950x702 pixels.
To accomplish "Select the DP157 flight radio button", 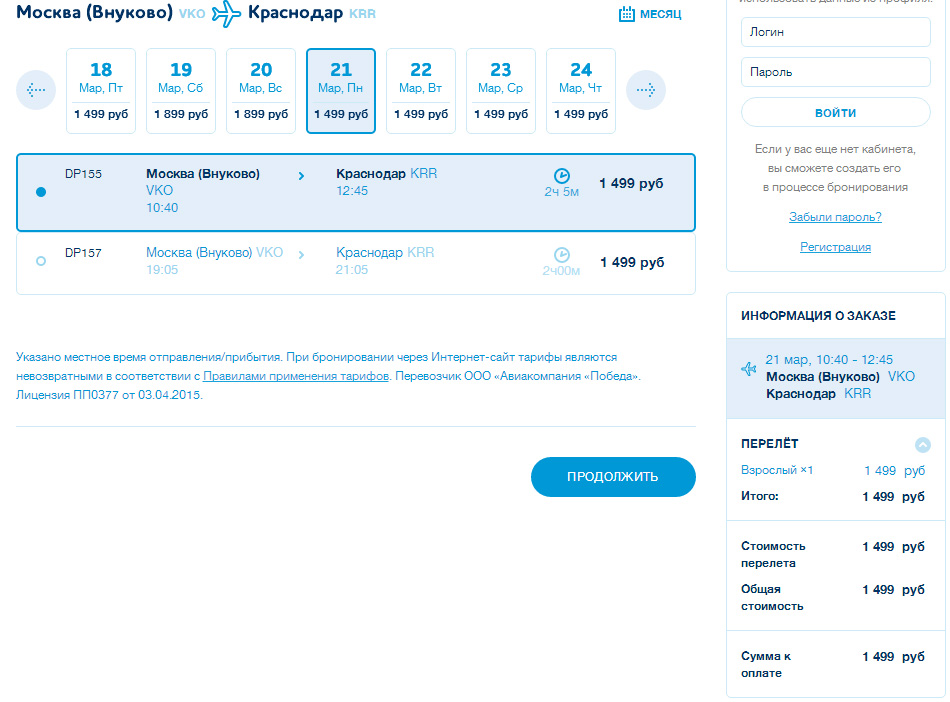I will [x=41, y=261].
